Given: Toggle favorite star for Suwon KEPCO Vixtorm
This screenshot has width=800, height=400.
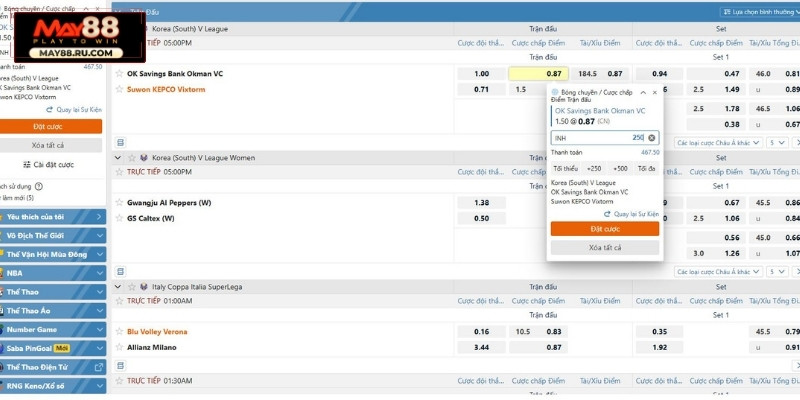Looking at the screenshot, I should click(120, 89).
